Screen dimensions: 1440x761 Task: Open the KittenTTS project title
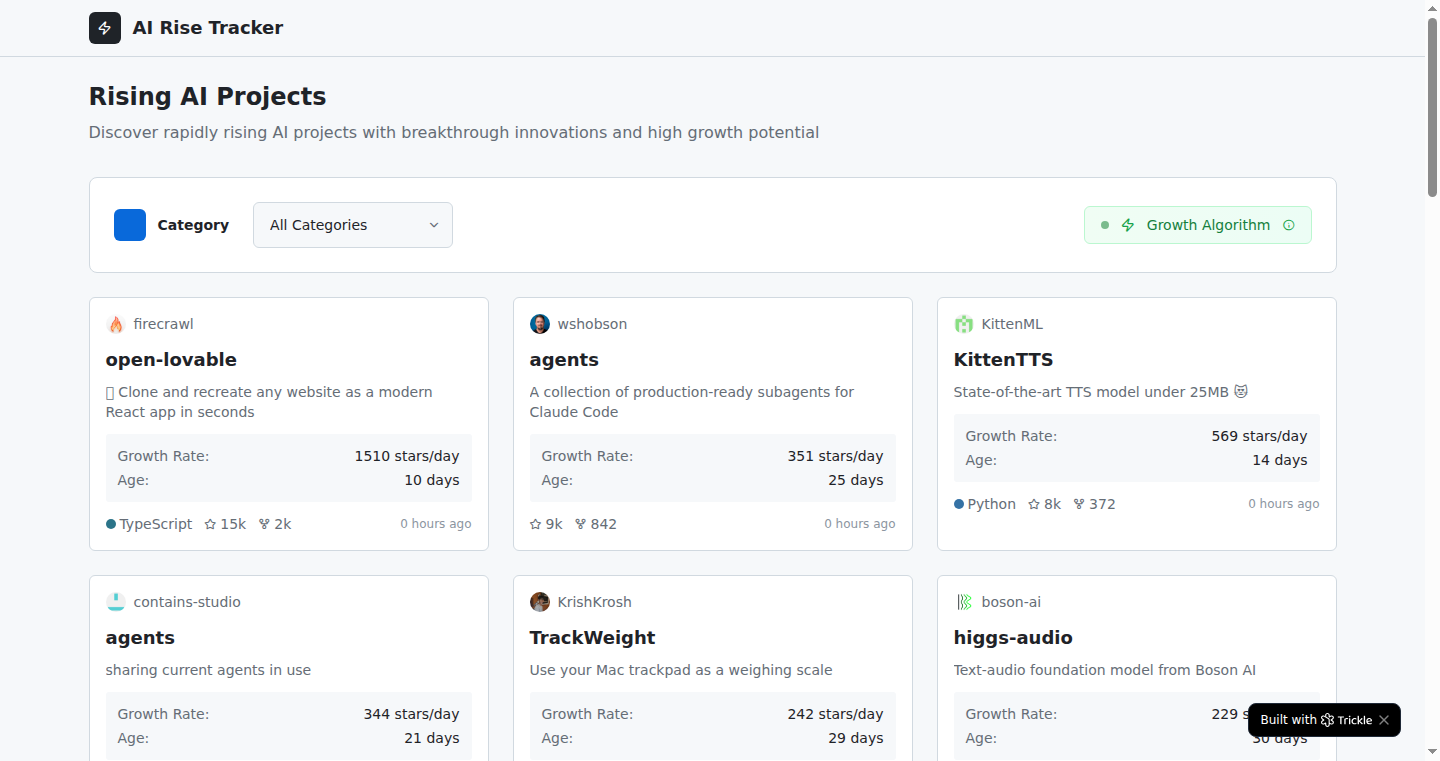click(x=1003, y=360)
